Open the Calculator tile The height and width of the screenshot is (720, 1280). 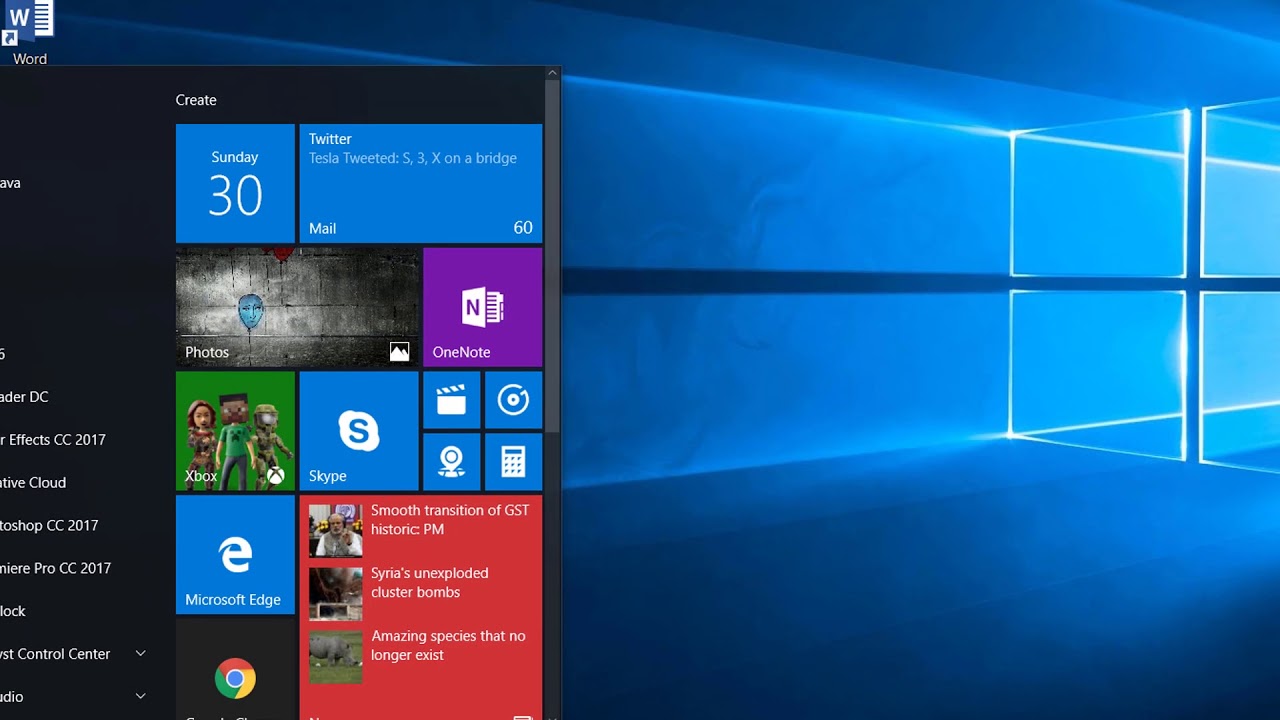[514, 462]
